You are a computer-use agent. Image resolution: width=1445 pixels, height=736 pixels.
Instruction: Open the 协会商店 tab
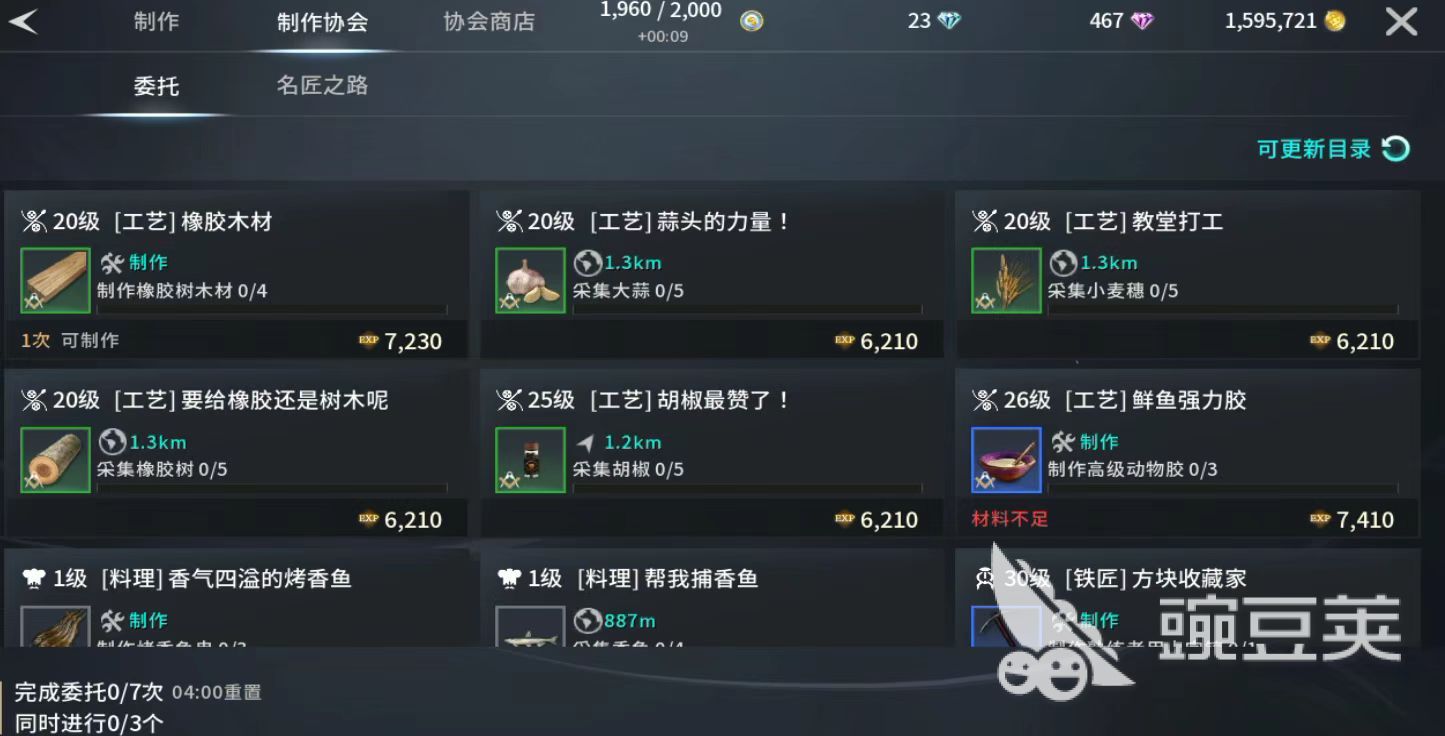489,21
